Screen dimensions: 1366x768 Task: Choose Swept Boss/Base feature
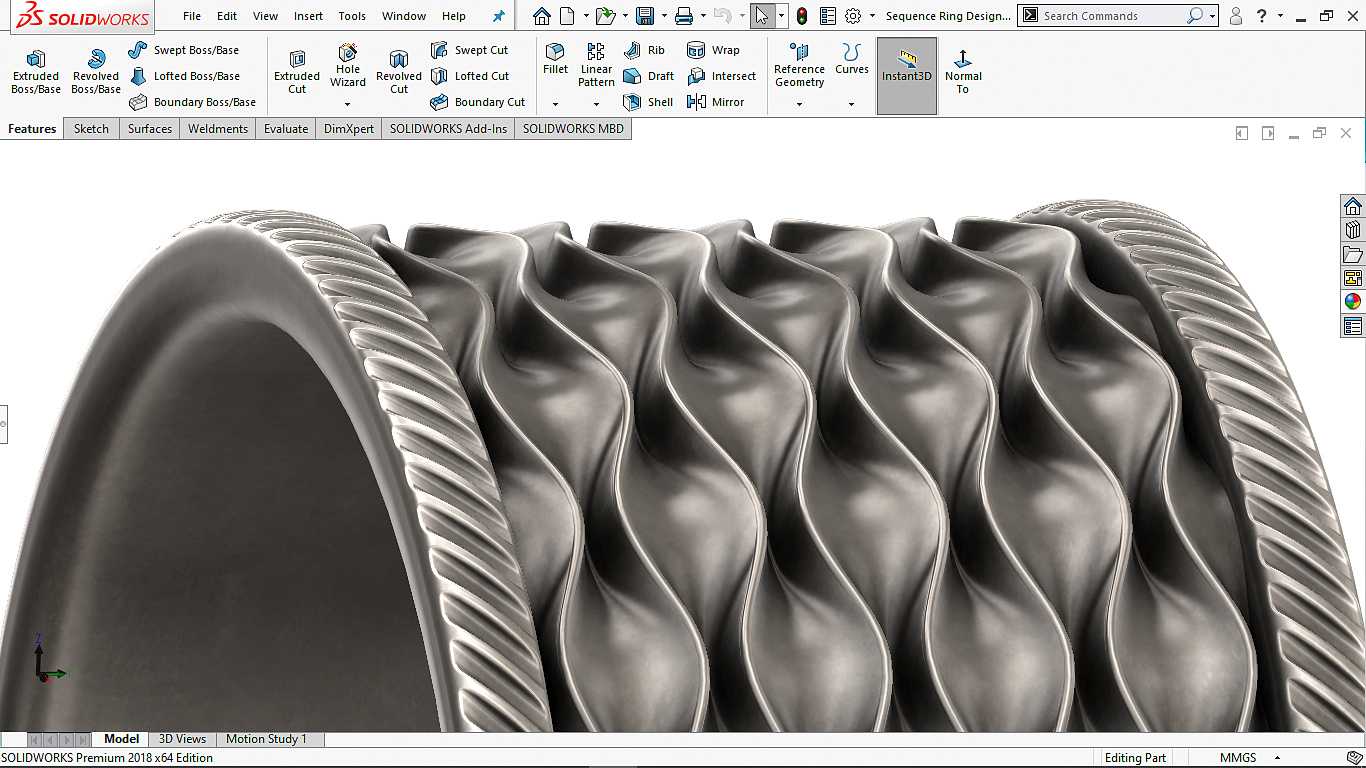pyautogui.click(x=184, y=50)
